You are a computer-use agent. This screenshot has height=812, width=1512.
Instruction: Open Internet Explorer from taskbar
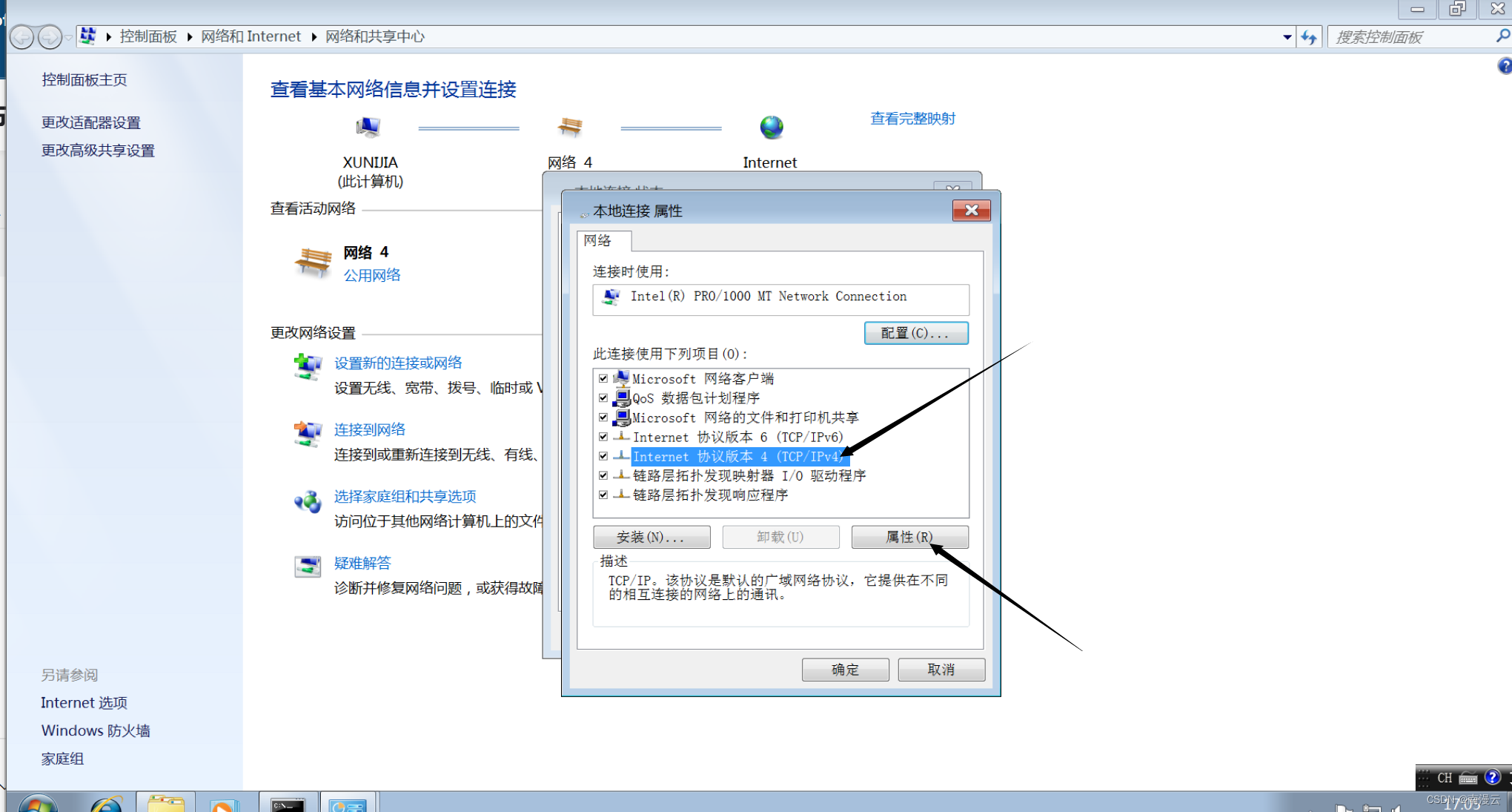pos(106,804)
